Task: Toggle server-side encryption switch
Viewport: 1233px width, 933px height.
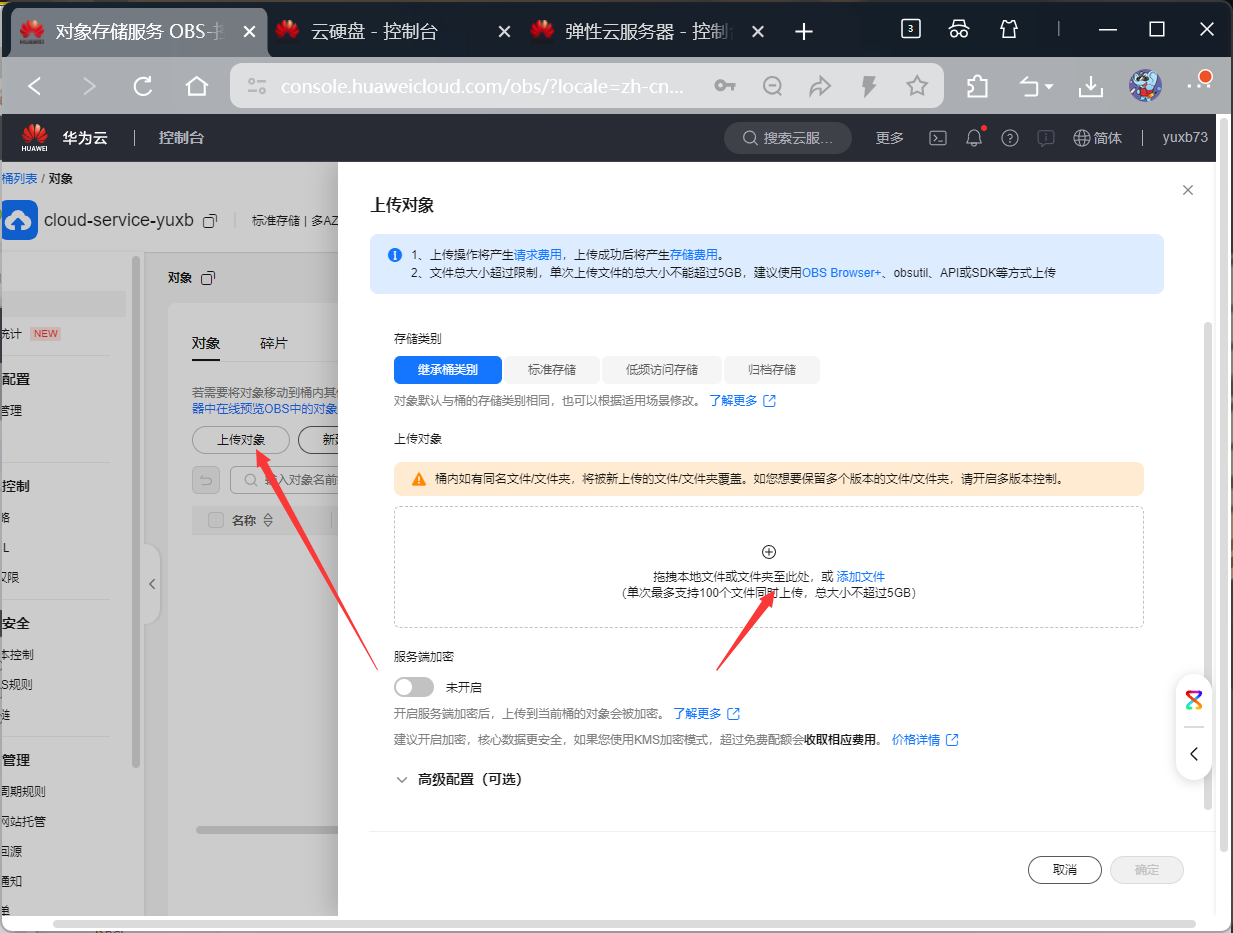Action: (414, 687)
